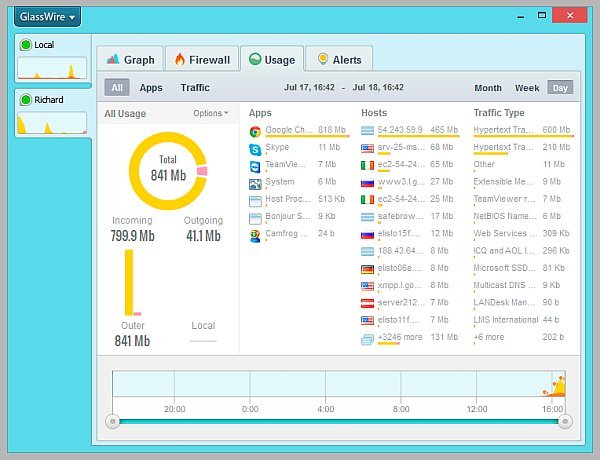Select ICQ and AOL traffic type
Screen dimensions: 600x460
click(x=523, y=251)
